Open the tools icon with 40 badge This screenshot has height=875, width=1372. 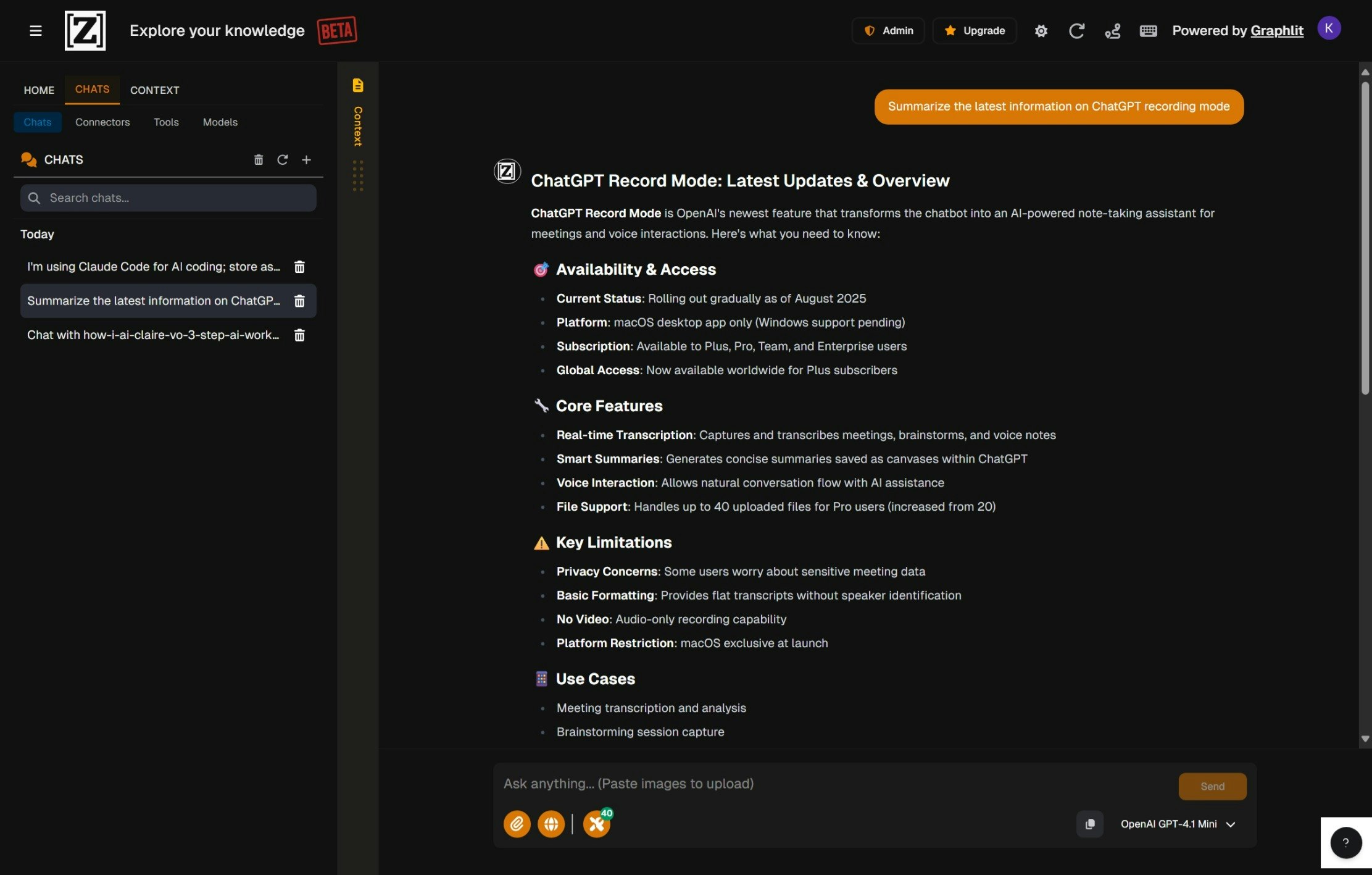[x=596, y=824]
